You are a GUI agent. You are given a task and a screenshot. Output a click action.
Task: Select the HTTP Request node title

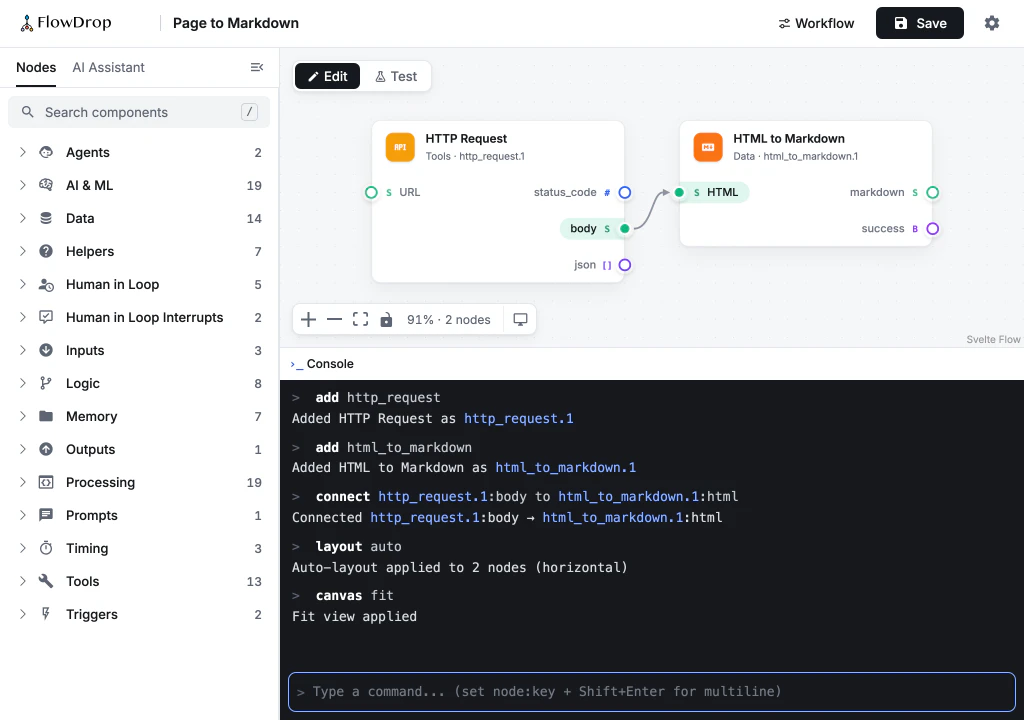466,139
